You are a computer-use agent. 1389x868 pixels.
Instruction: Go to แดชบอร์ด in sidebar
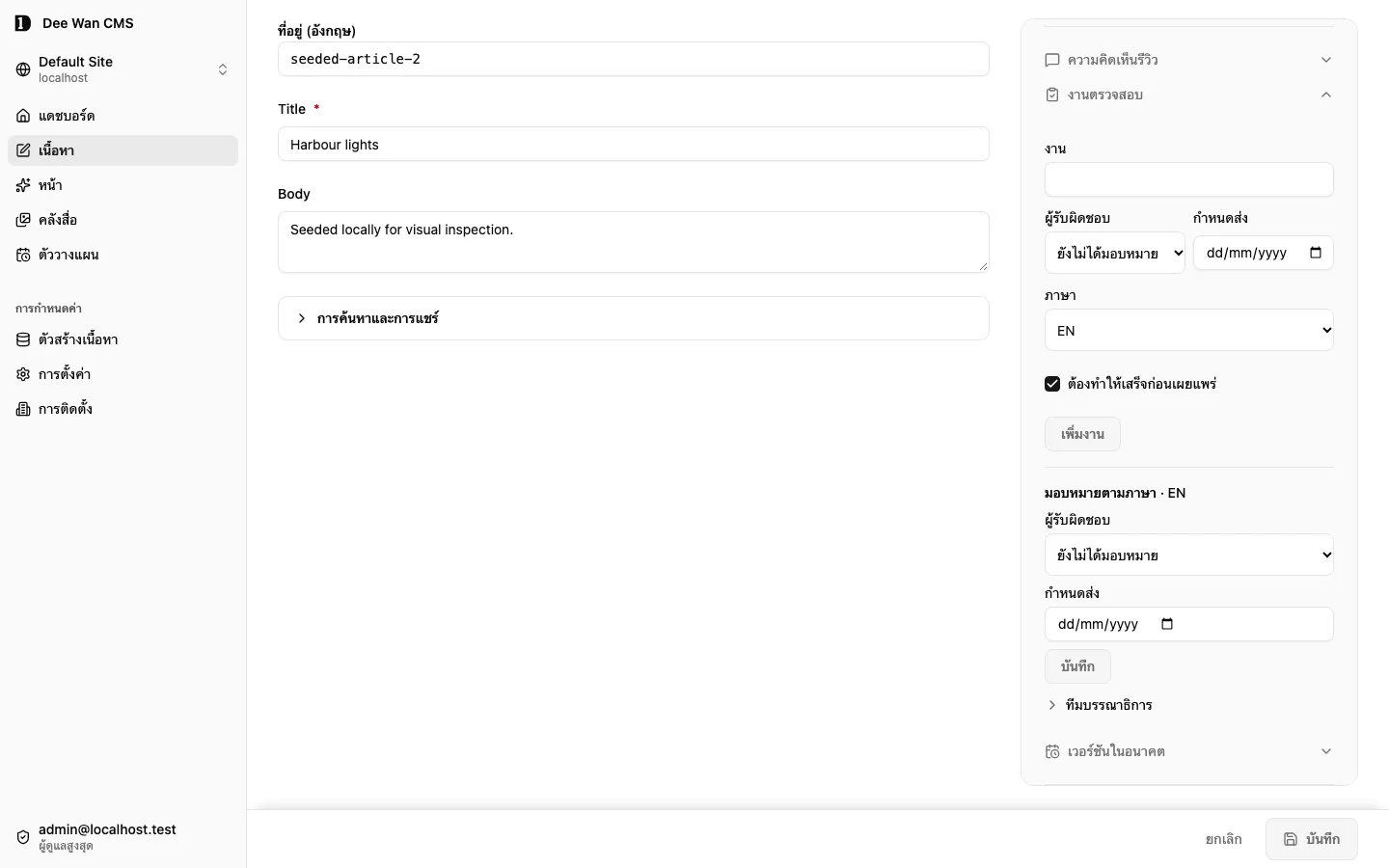[123, 116]
